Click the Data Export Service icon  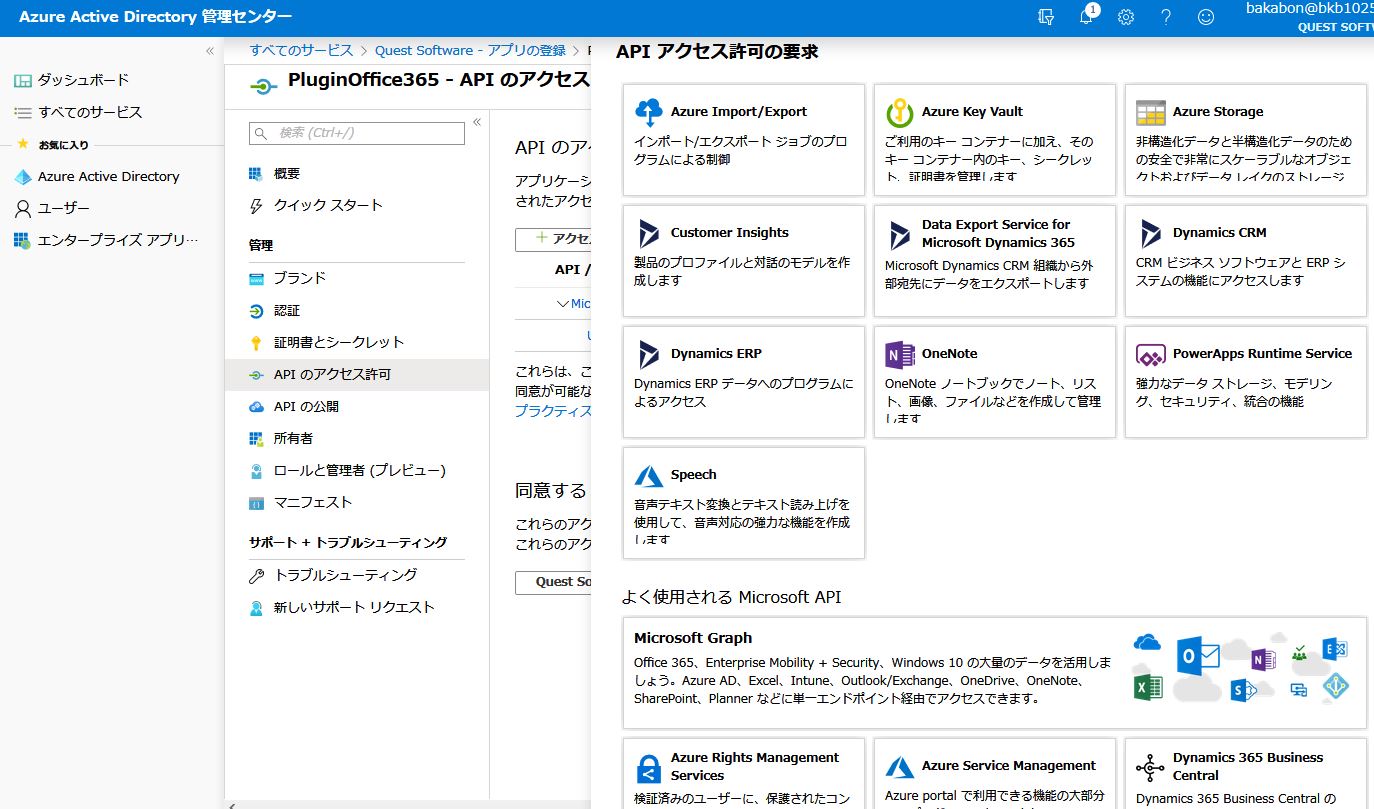point(900,236)
